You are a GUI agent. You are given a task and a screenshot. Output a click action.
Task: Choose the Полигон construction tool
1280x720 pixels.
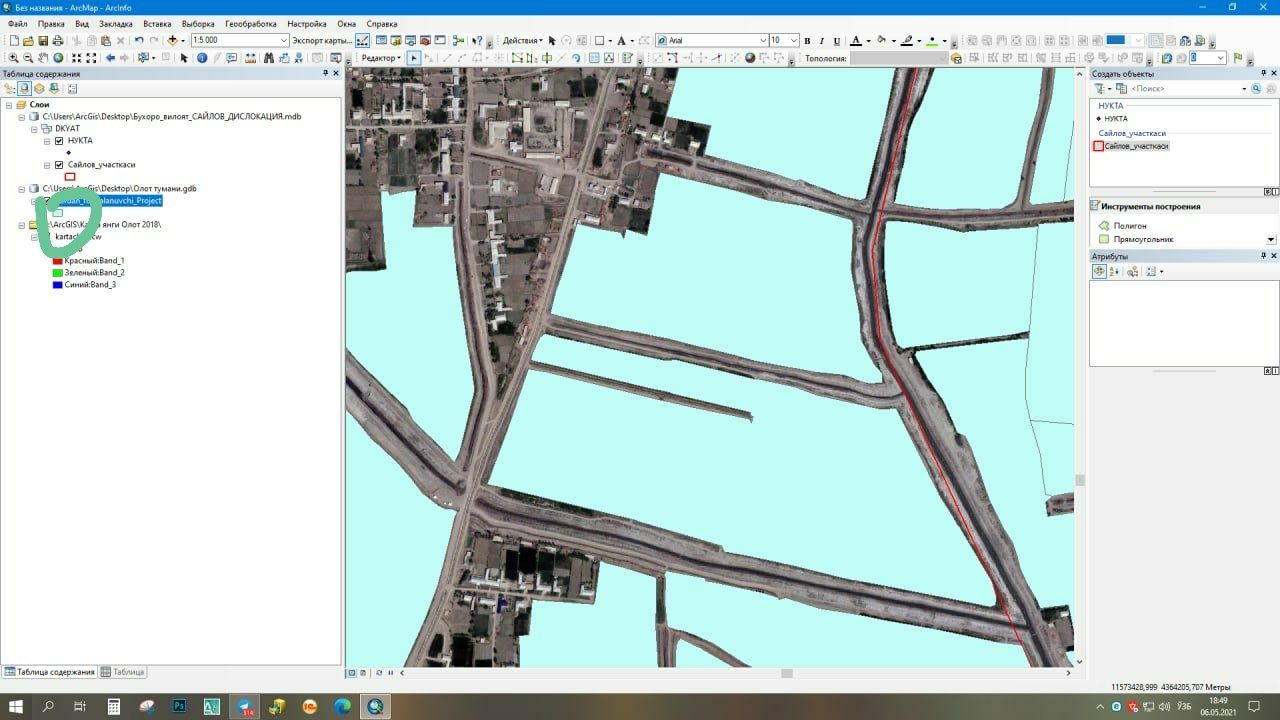click(1129, 226)
